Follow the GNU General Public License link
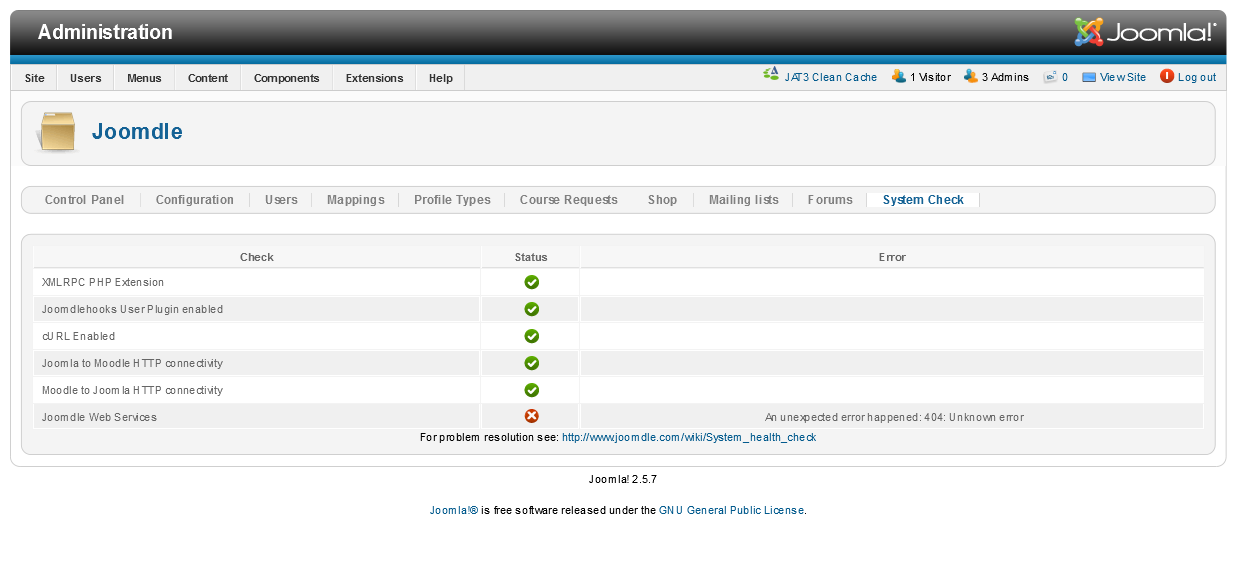 pos(731,510)
